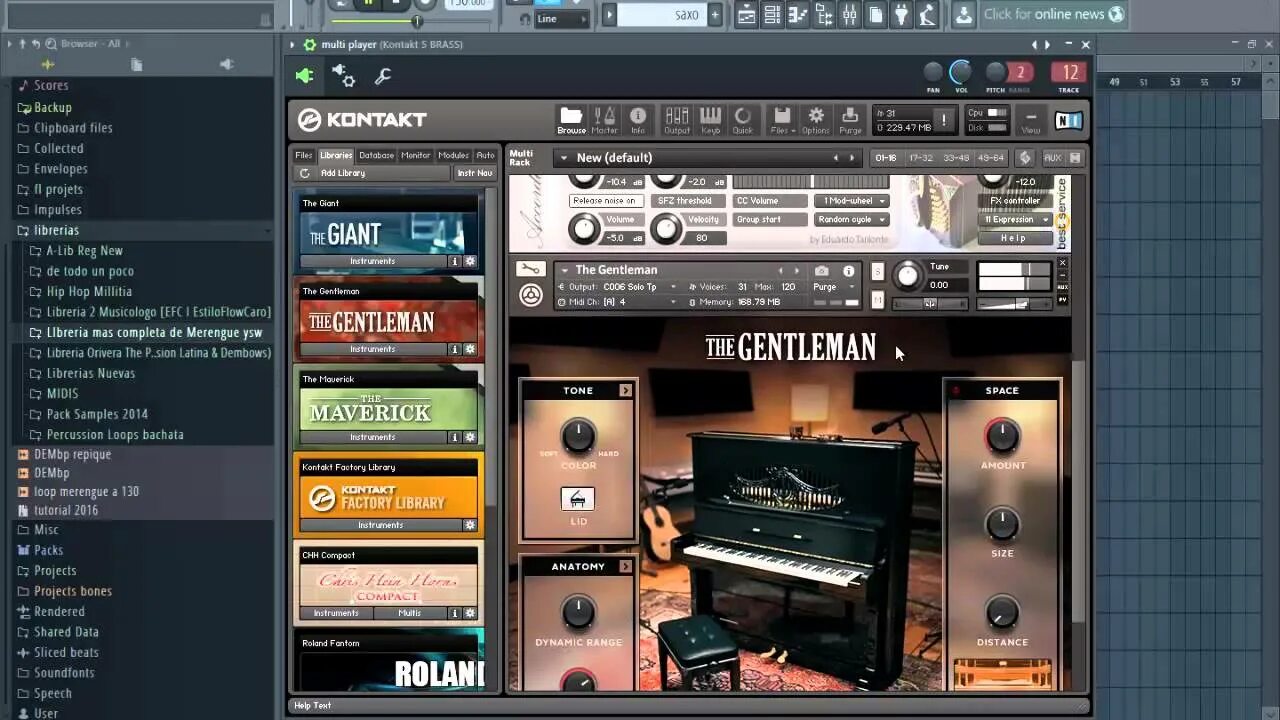Image resolution: width=1280 pixels, height=720 pixels.
Task: Open the Info pane icon
Action: pyautogui.click(x=638, y=120)
